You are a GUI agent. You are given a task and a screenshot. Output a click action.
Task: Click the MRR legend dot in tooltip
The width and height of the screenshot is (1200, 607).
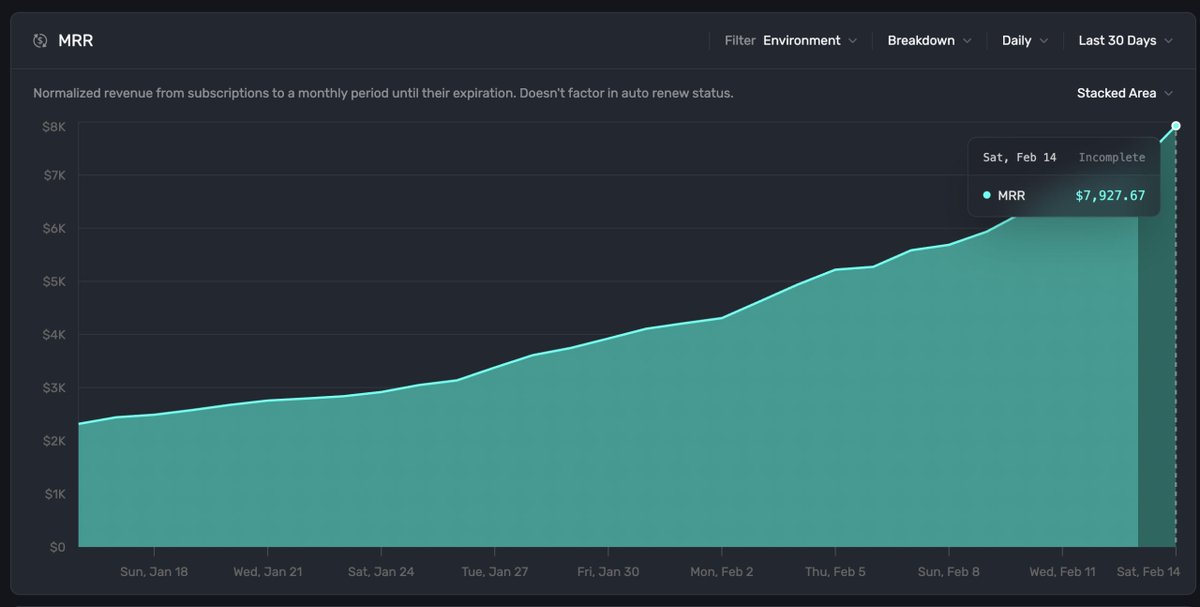pos(987,196)
